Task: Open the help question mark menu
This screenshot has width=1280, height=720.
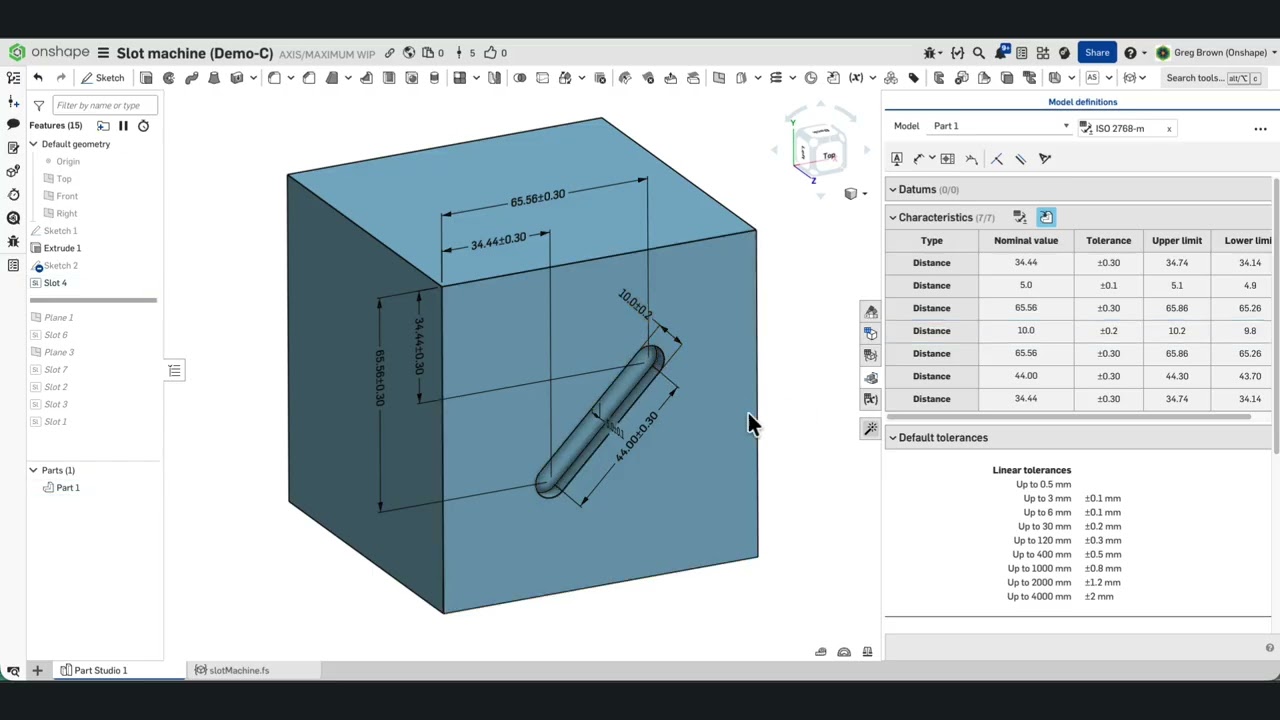Action: click(1134, 53)
